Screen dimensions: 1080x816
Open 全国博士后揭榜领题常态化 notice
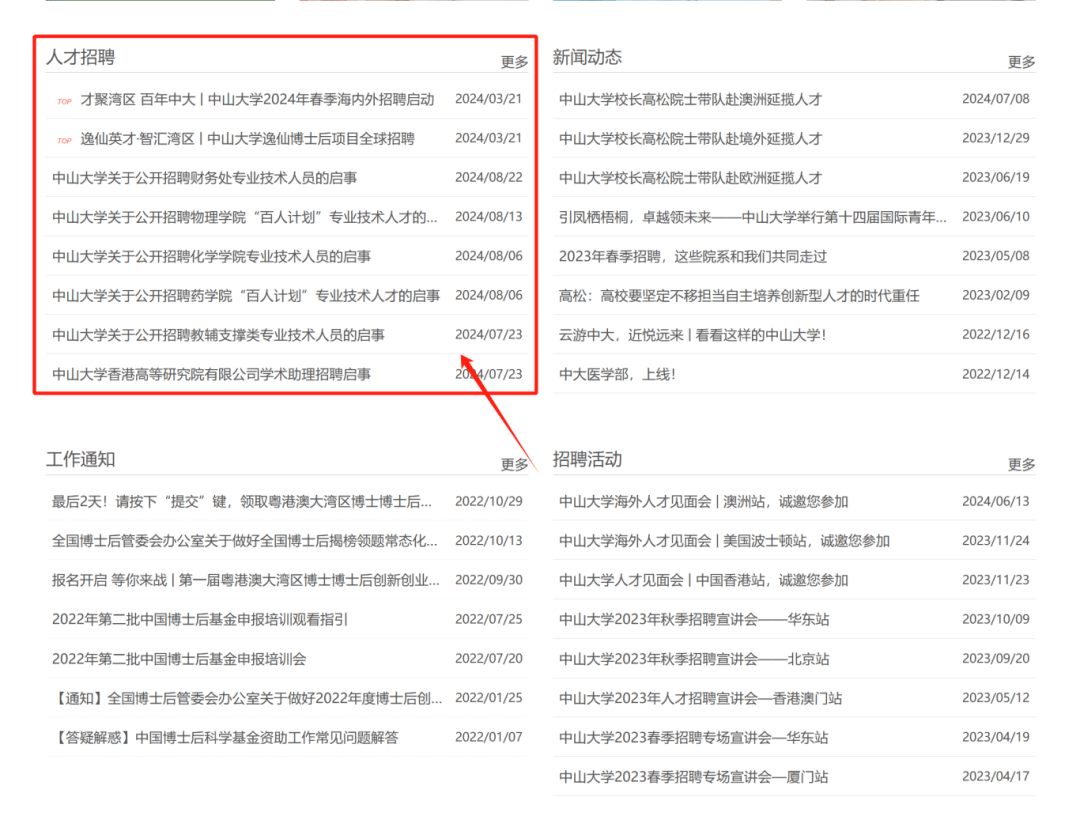[245, 541]
